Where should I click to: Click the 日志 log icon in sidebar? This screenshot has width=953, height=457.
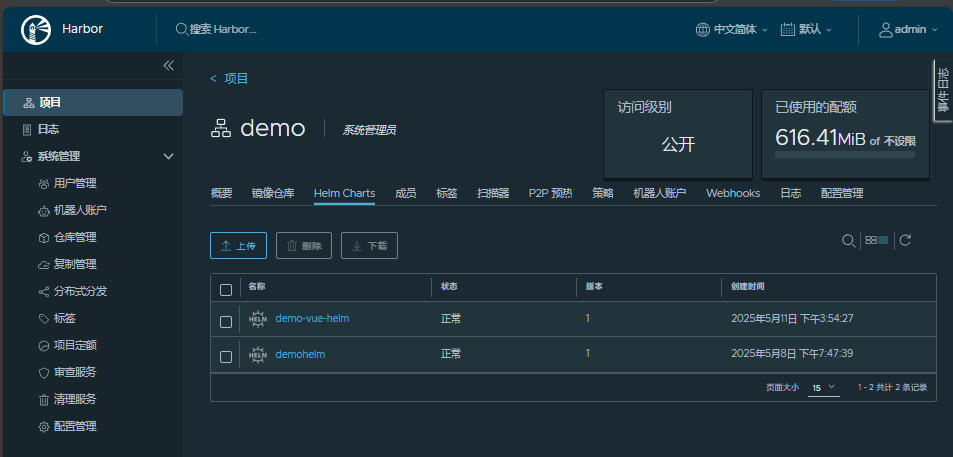(x=27, y=129)
